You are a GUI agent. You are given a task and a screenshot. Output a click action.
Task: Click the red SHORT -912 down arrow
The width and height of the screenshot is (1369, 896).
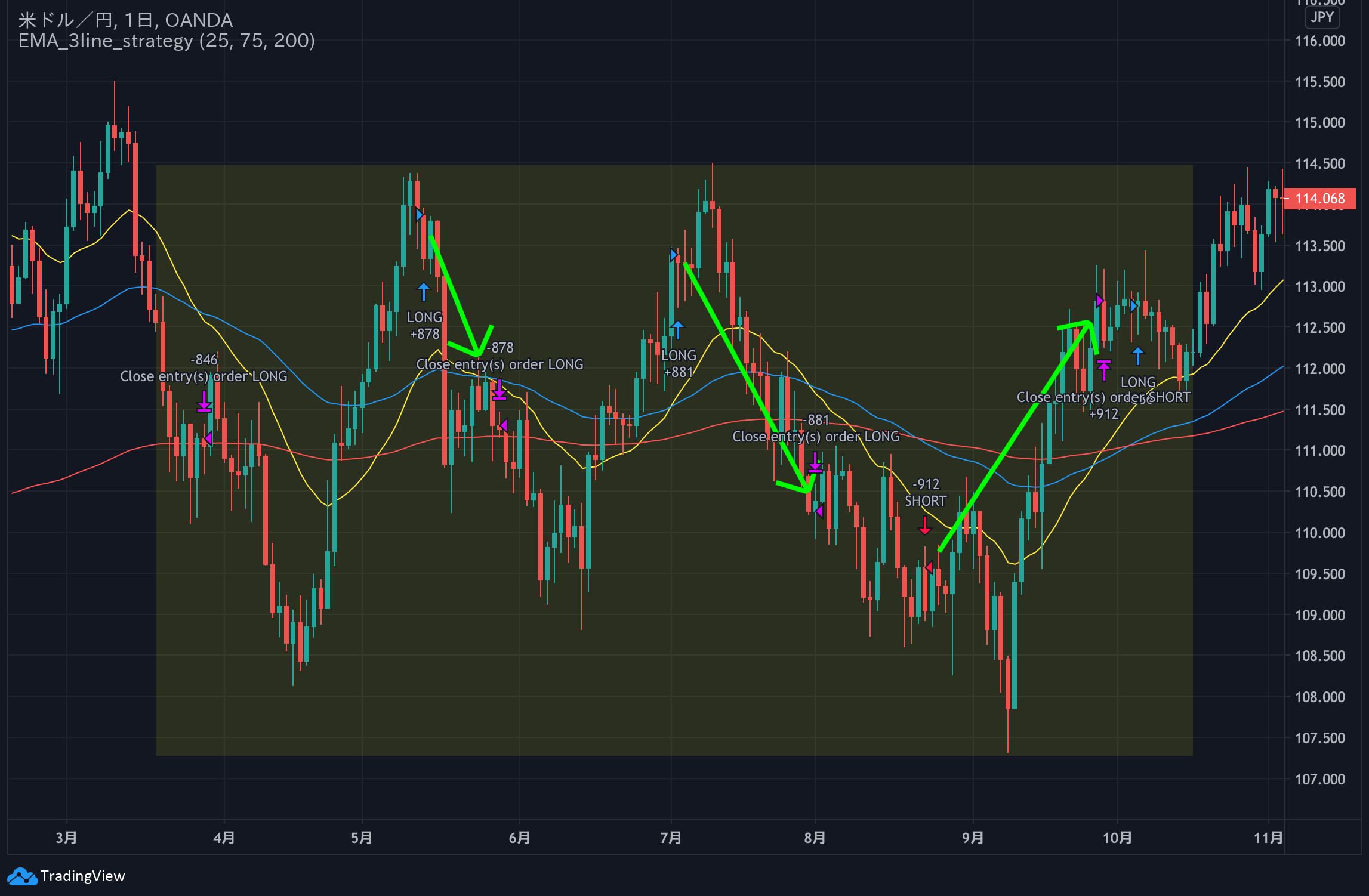[924, 526]
